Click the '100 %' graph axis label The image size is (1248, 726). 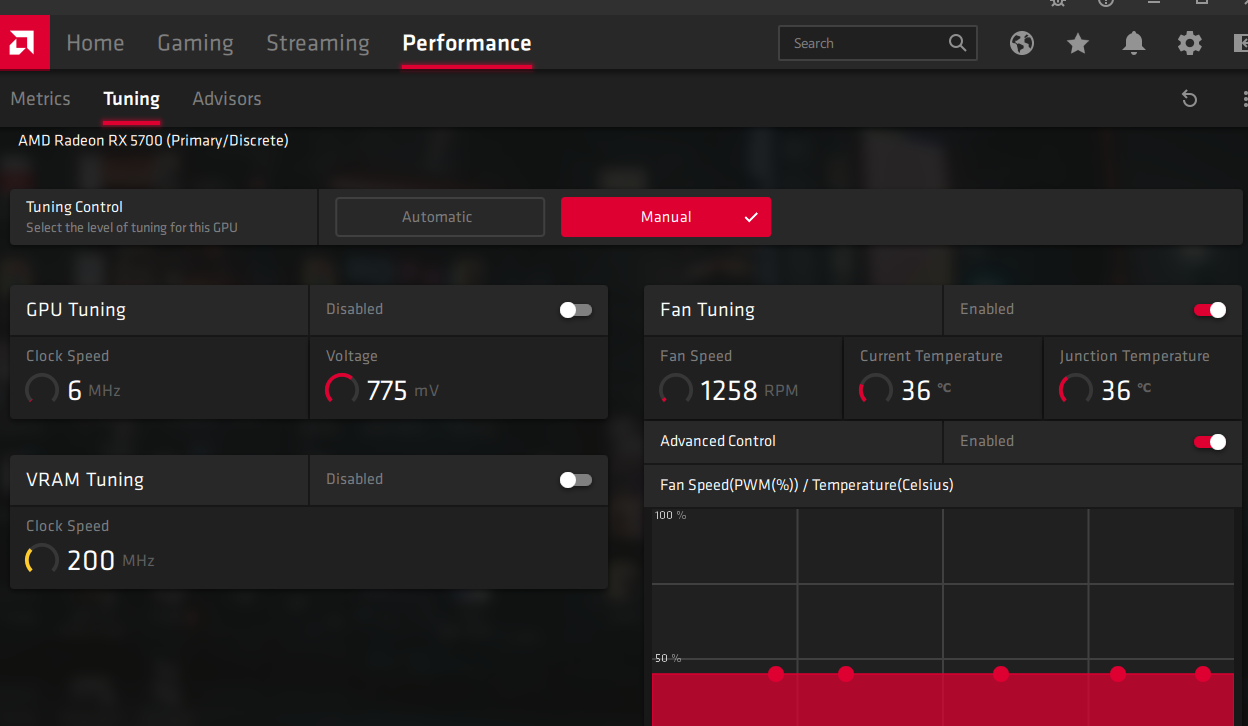670,515
